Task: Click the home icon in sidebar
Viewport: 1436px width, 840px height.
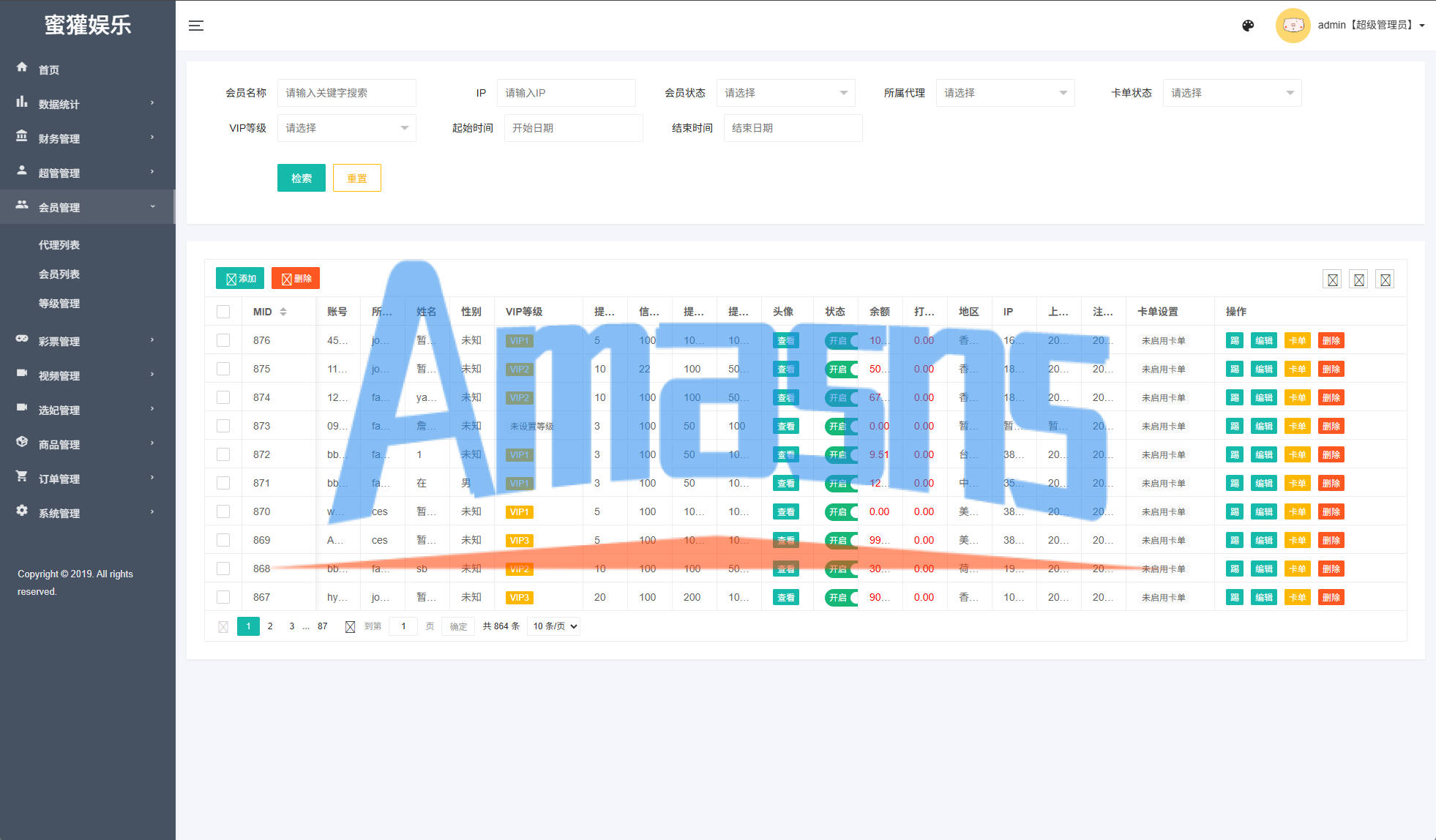Action: tap(22, 67)
